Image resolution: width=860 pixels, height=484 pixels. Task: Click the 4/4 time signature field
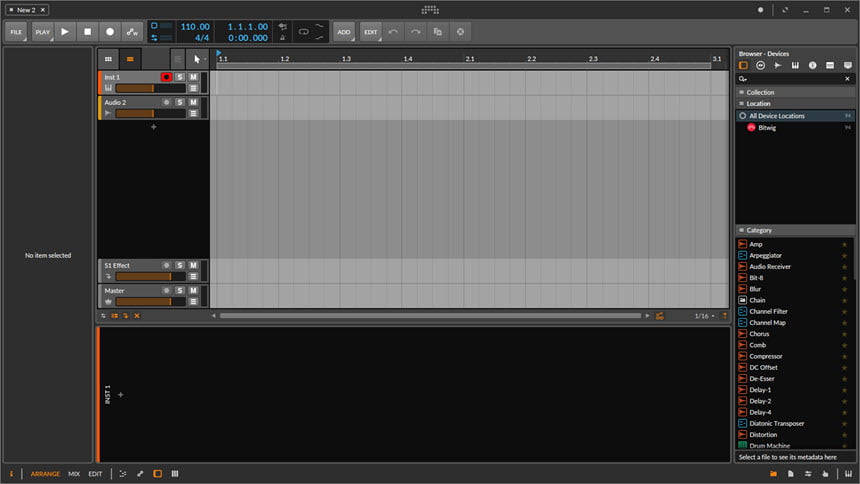(201, 38)
